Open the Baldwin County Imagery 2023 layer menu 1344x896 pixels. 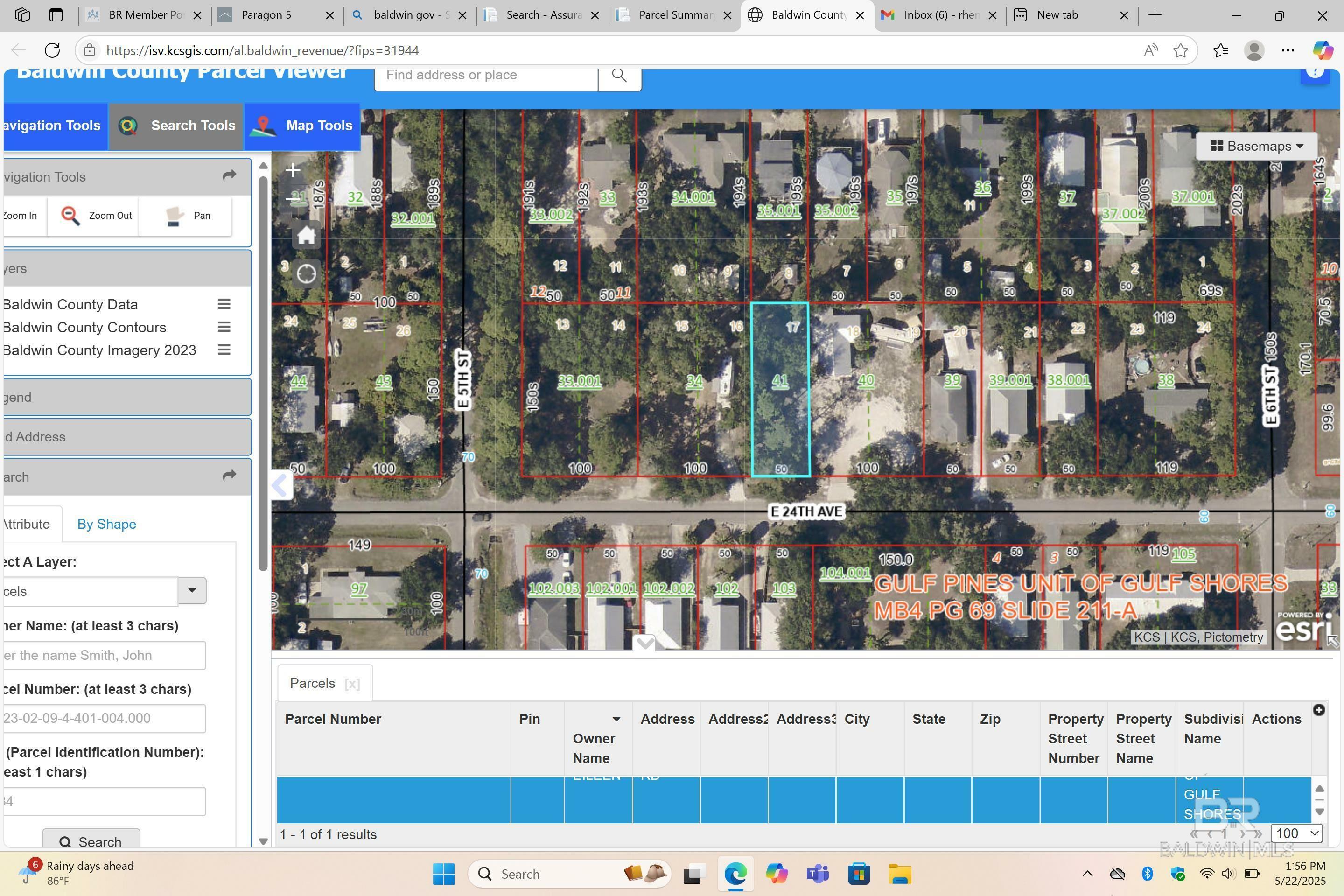[224, 350]
